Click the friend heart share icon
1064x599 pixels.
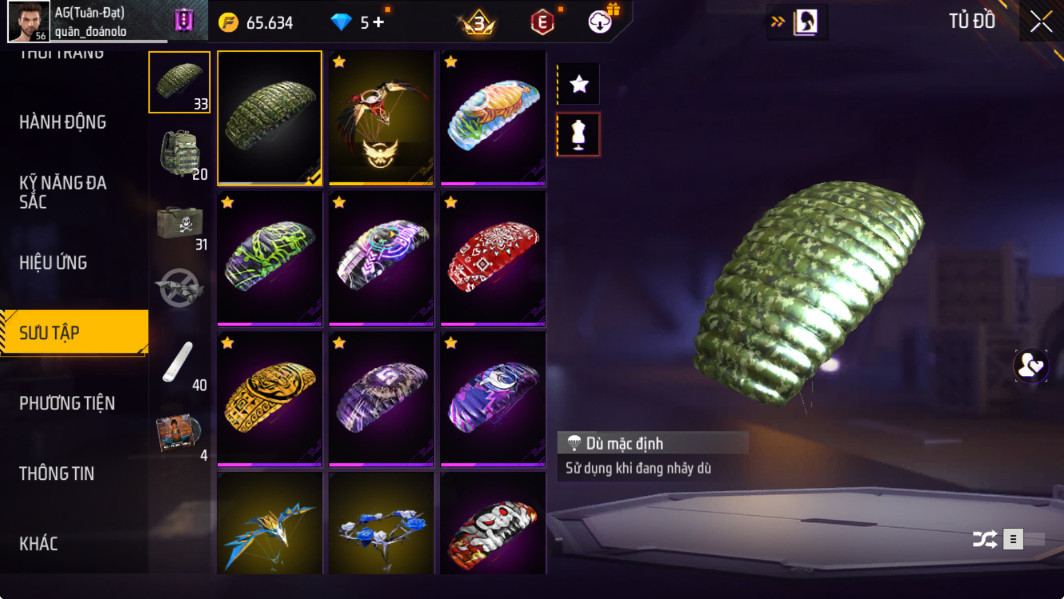point(1031,366)
